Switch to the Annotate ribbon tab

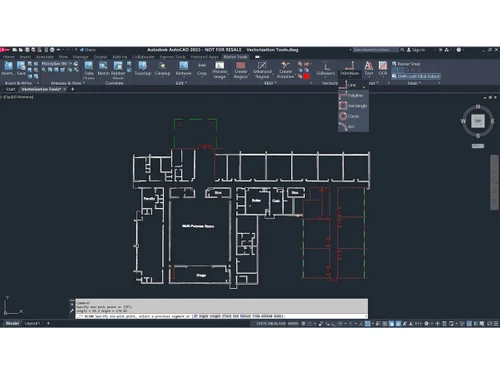44,57
